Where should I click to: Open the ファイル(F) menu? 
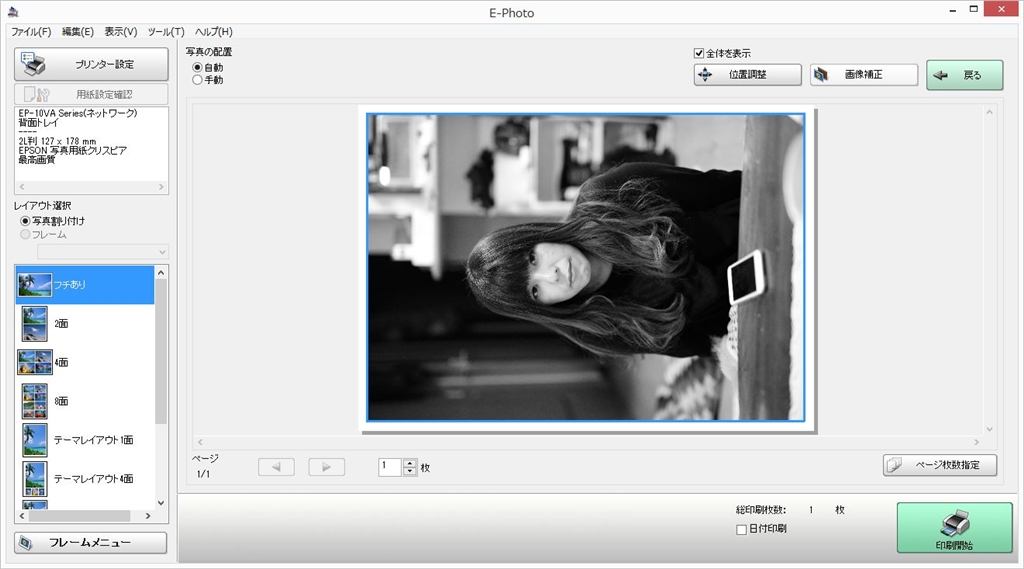(x=31, y=31)
